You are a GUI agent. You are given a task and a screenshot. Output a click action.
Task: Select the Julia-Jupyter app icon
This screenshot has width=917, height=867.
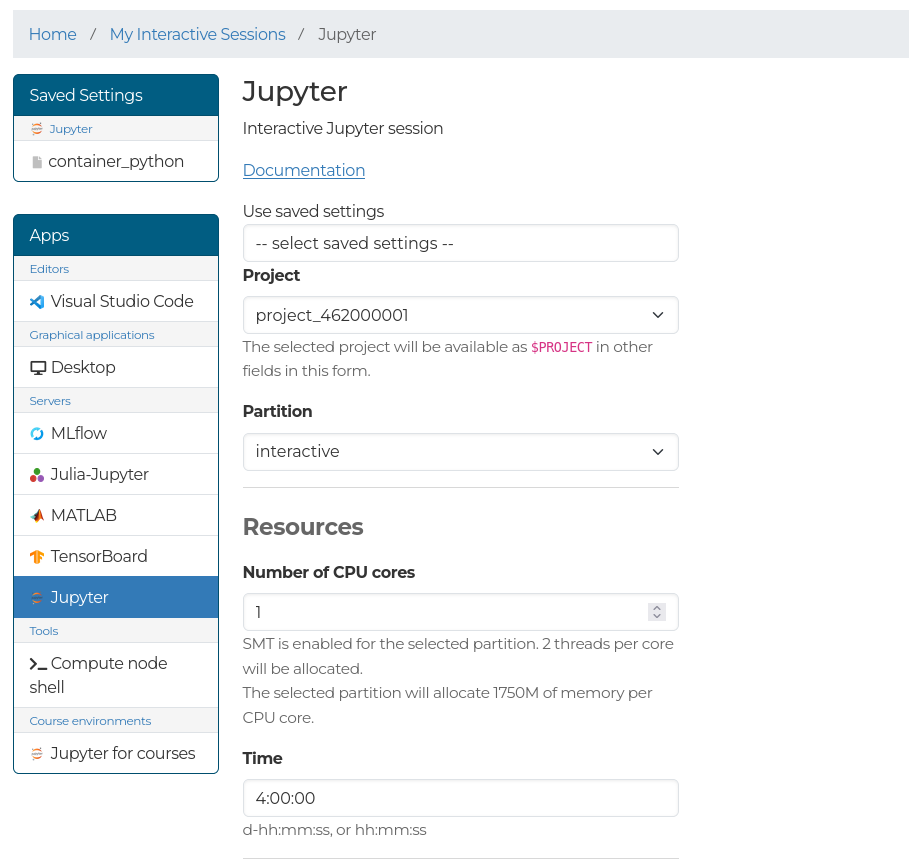coord(36,474)
